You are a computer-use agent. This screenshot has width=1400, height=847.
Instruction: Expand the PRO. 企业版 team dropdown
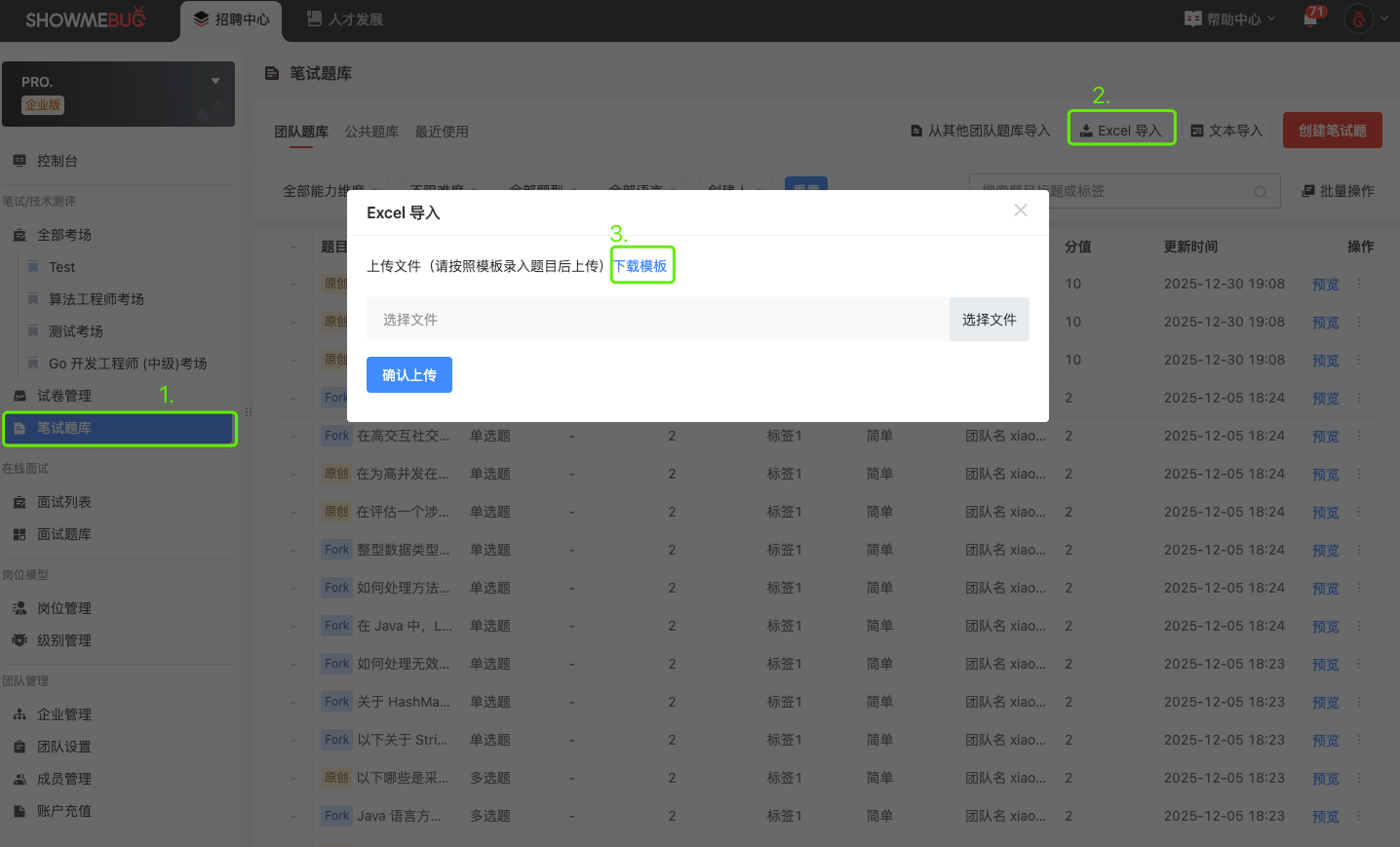pos(214,82)
